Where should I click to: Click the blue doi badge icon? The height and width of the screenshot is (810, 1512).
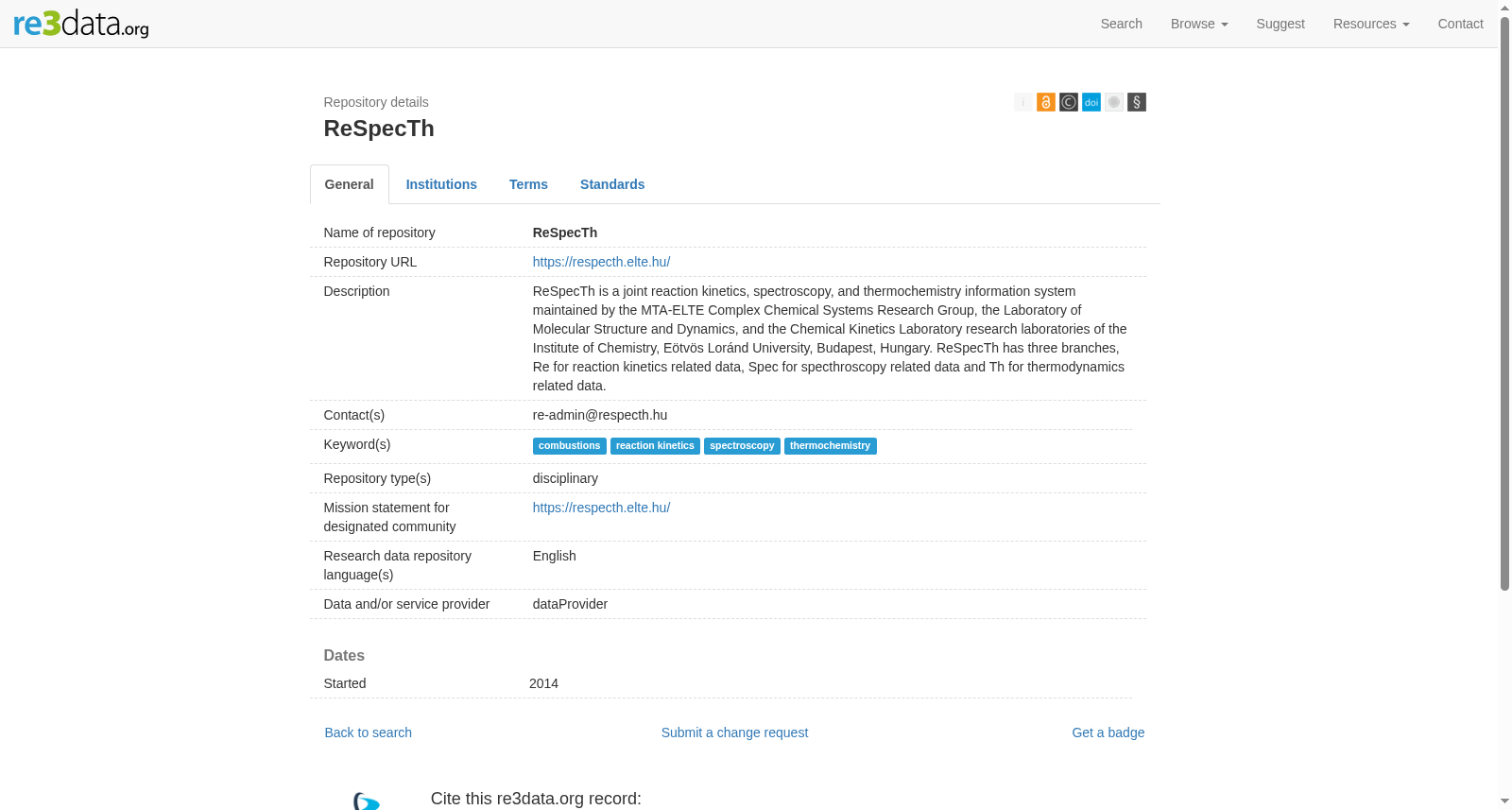click(1091, 102)
